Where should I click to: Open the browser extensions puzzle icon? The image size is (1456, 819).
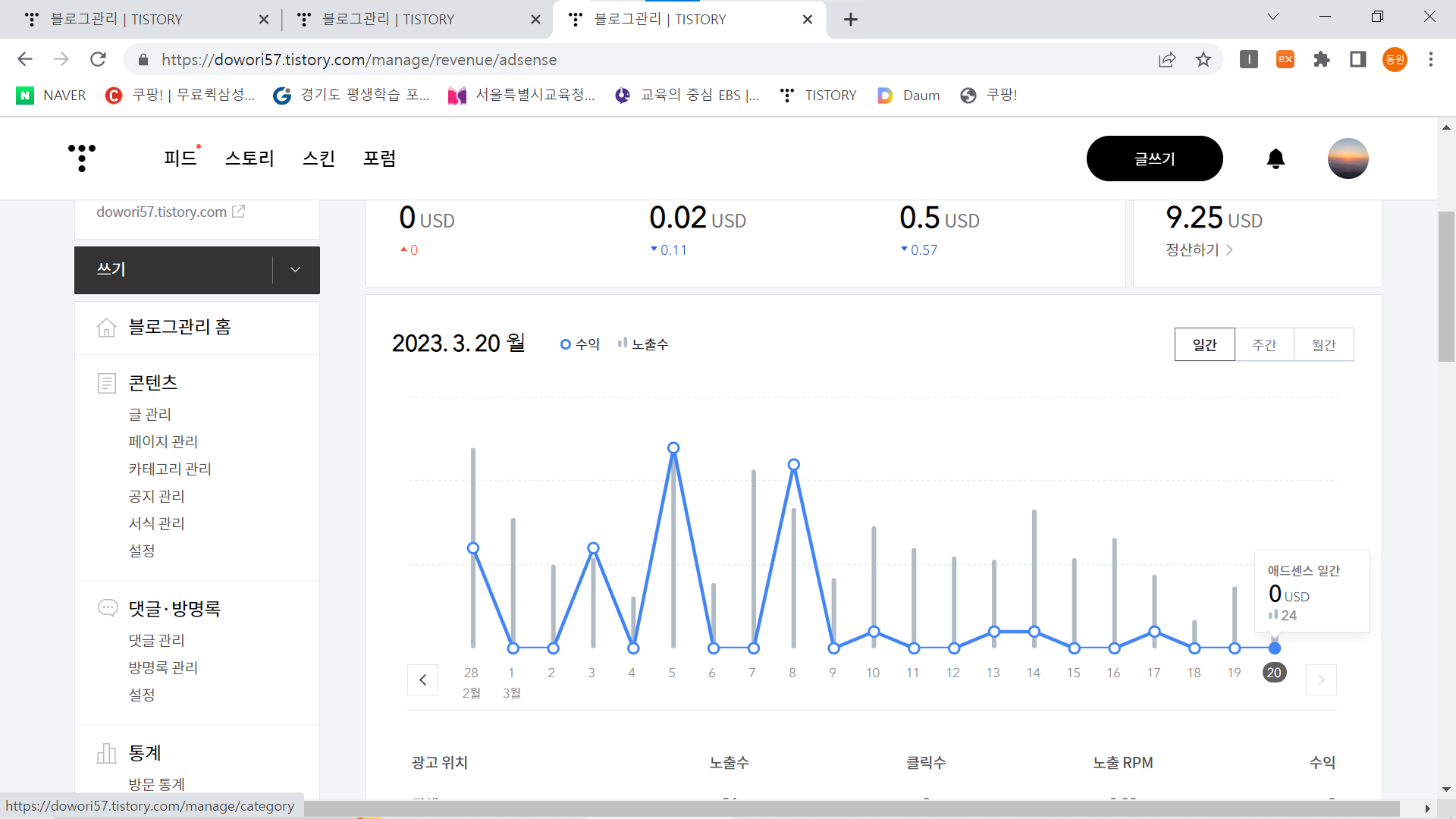[x=1322, y=59]
